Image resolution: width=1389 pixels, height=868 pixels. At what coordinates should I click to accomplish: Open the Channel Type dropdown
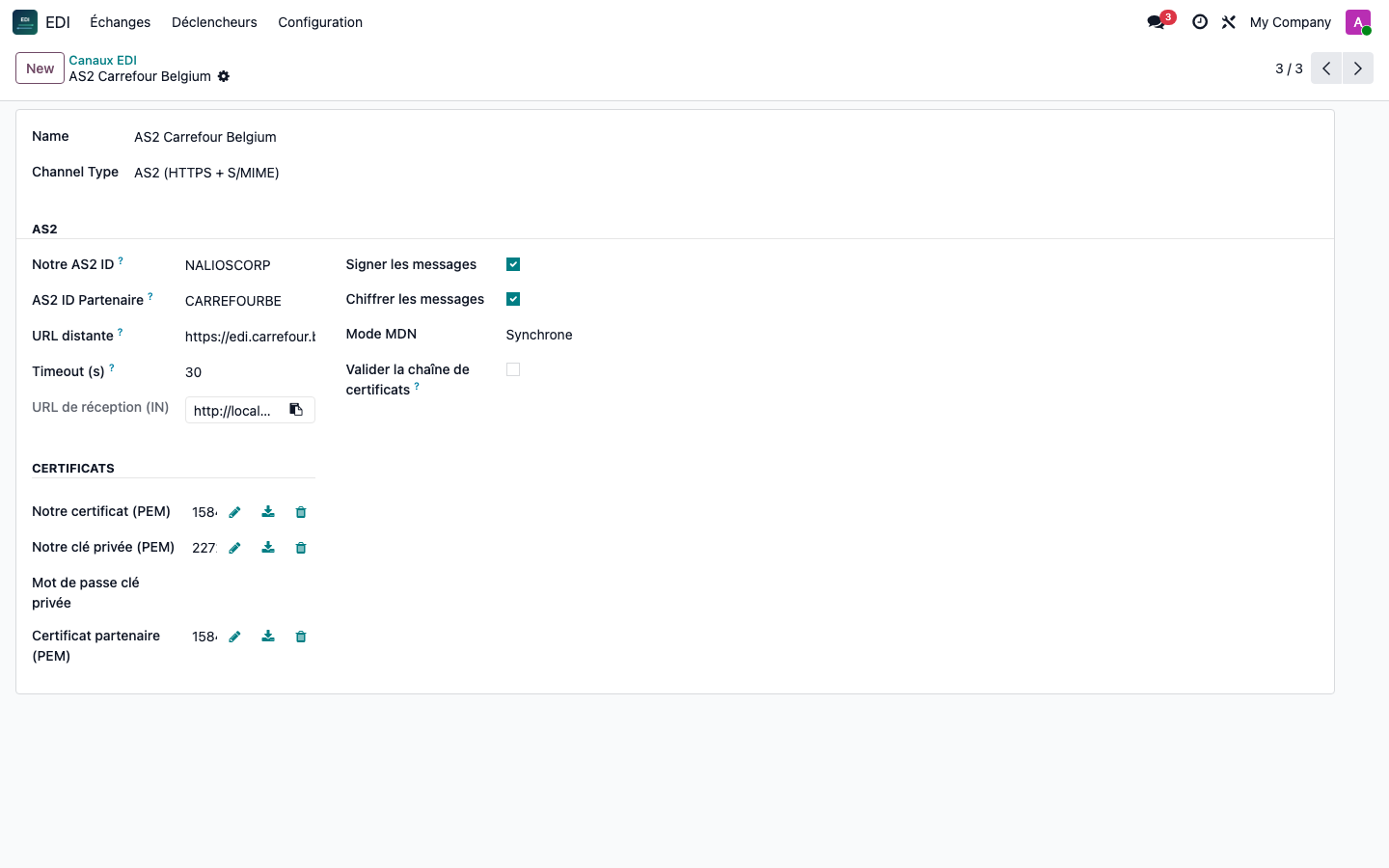tap(206, 173)
